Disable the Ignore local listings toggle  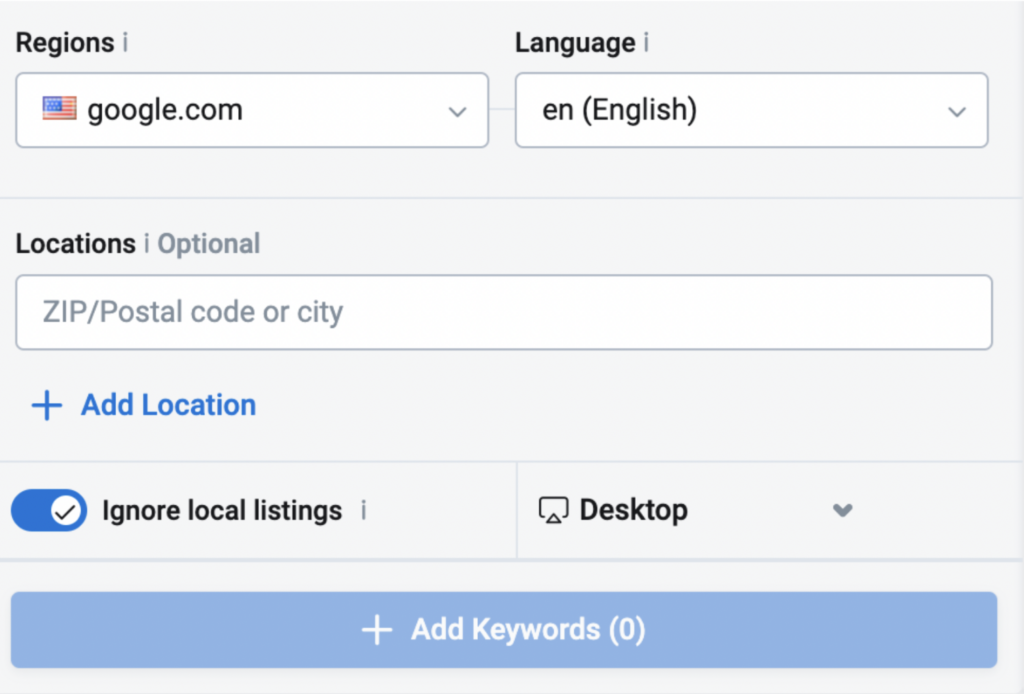pyautogui.click(x=48, y=510)
